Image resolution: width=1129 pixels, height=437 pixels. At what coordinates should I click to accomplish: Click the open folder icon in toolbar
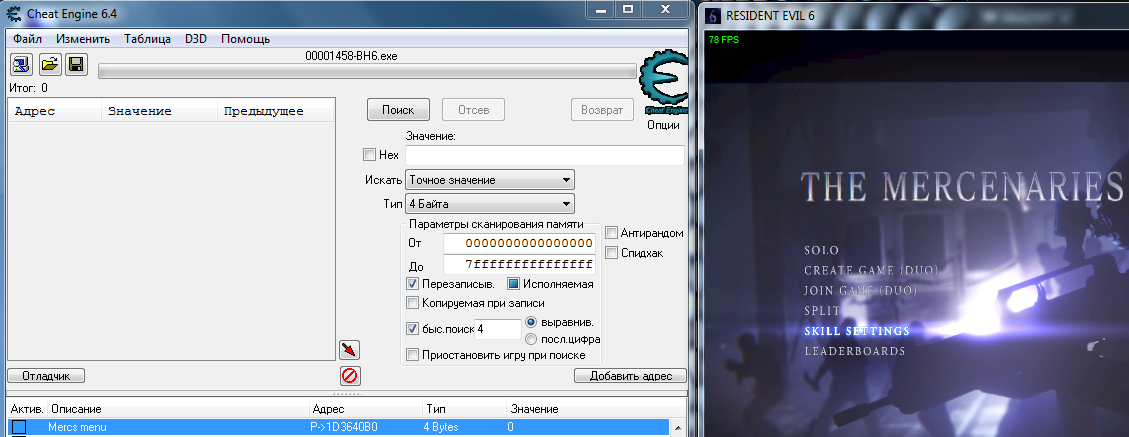pos(48,65)
